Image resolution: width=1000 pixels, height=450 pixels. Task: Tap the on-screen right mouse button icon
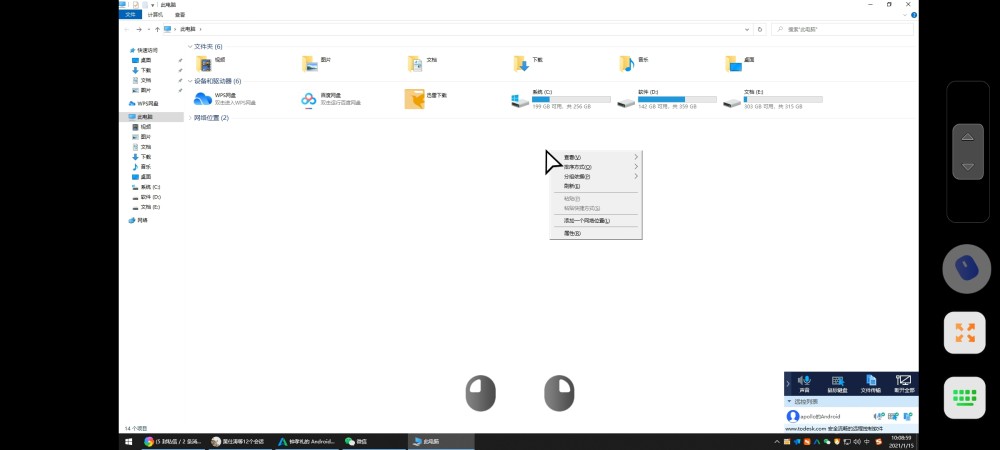tap(559, 393)
